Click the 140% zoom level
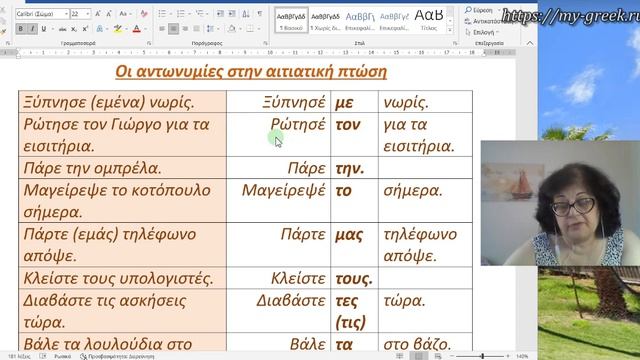The width and height of the screenshot is (640, 360). click(x=522, y=356)
